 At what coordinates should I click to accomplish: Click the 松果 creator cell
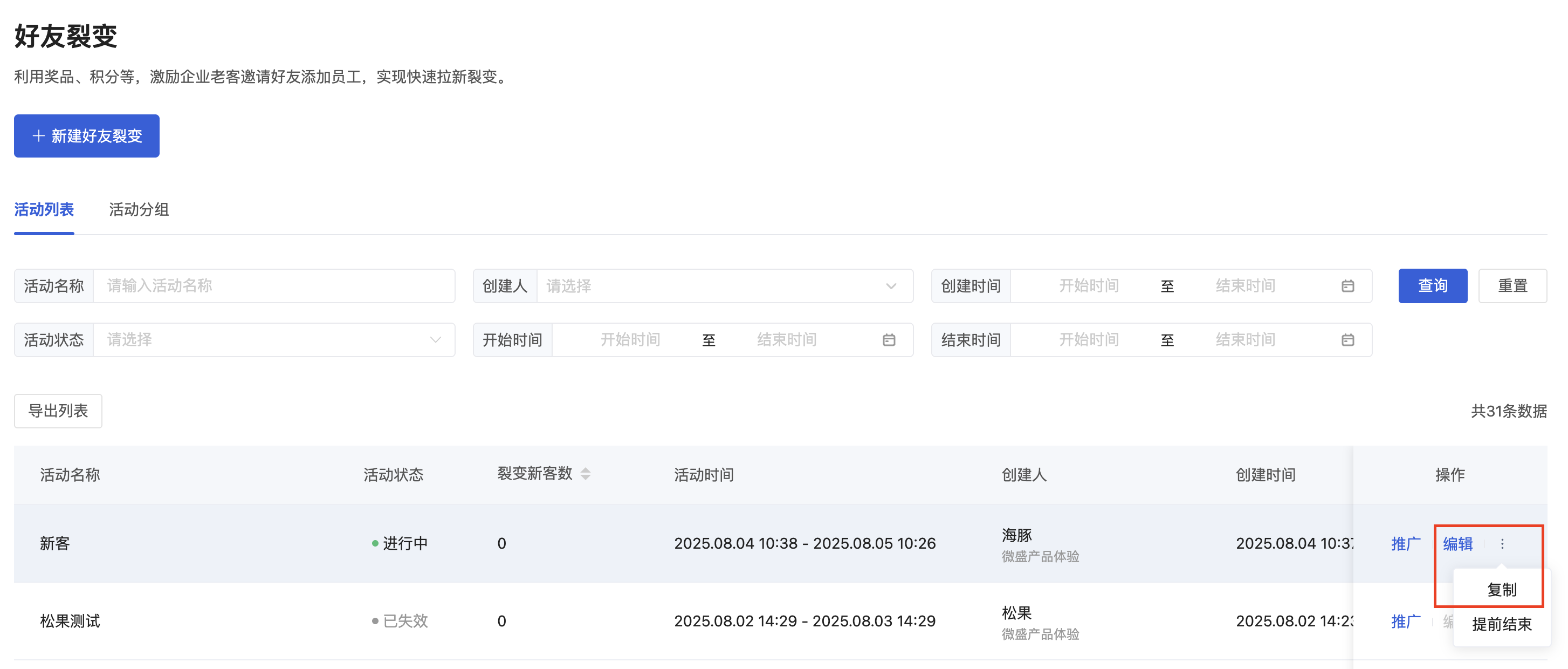point(1016,613)
